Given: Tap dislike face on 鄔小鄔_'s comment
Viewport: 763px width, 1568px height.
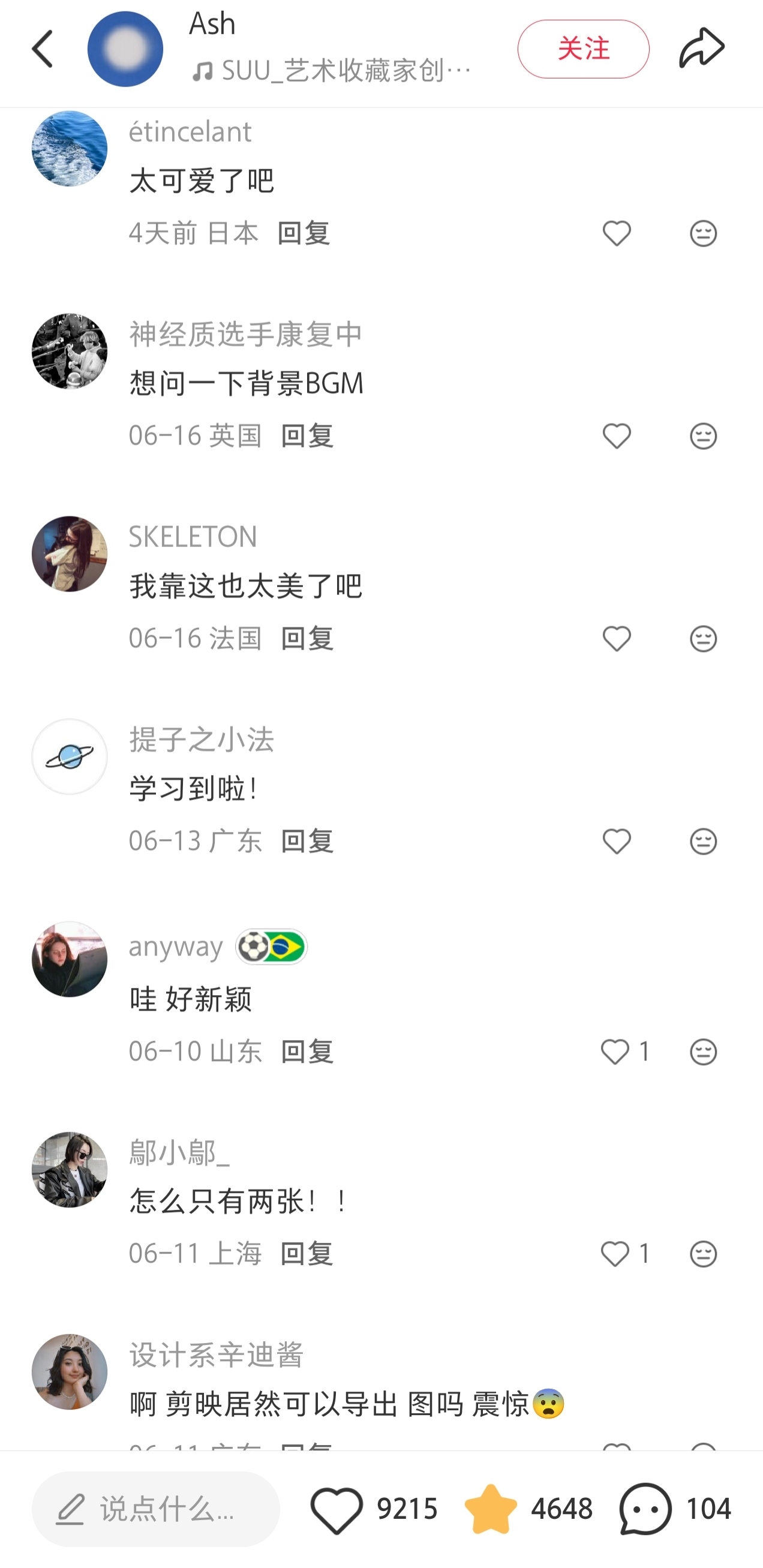Looking at the screenshot, I should coord(704,1254).
